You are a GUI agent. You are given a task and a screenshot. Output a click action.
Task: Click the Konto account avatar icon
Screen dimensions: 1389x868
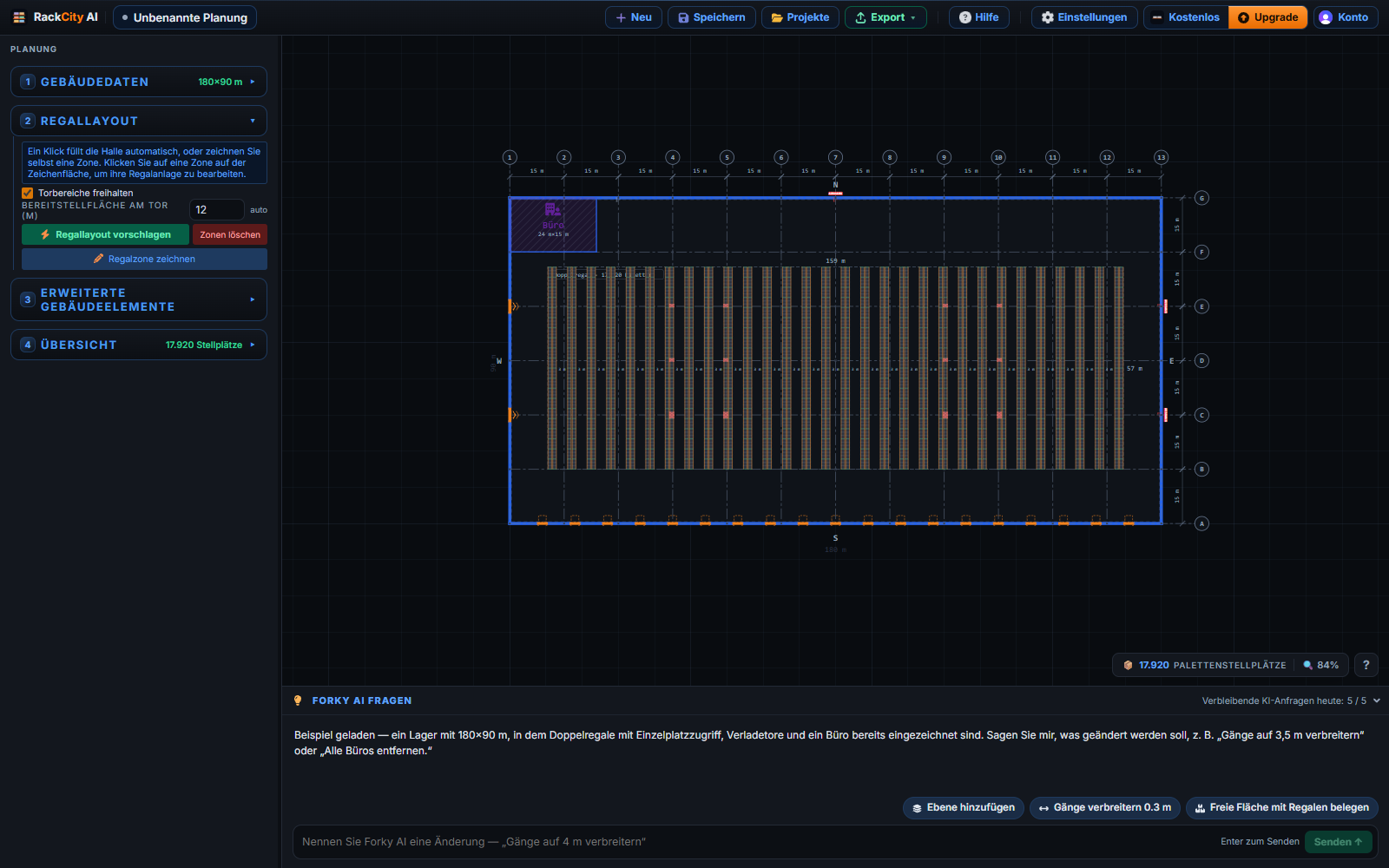[x=1325, y=17]
